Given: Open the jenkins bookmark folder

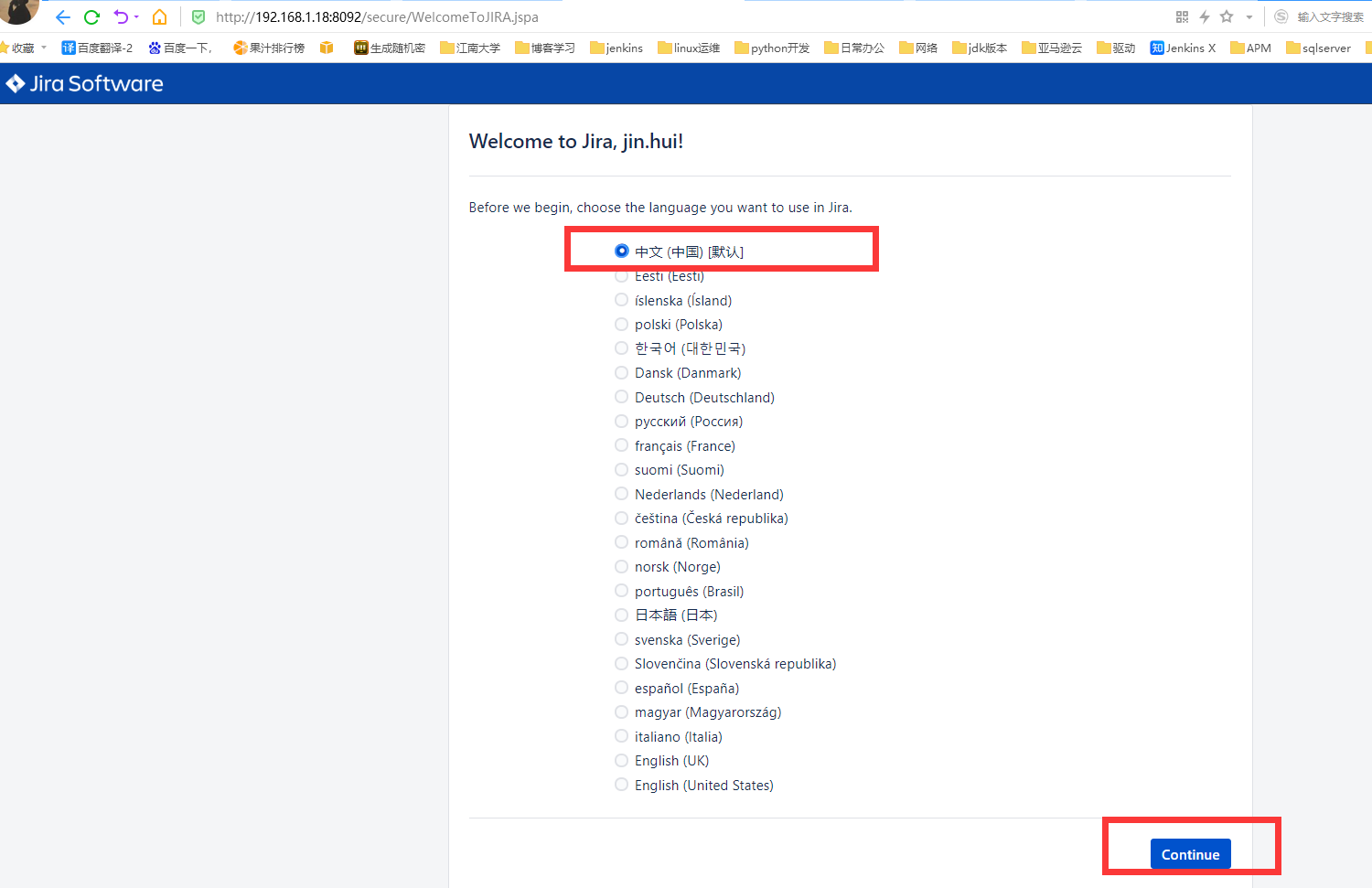Looking at the screenshot, I should coord(616,48).
